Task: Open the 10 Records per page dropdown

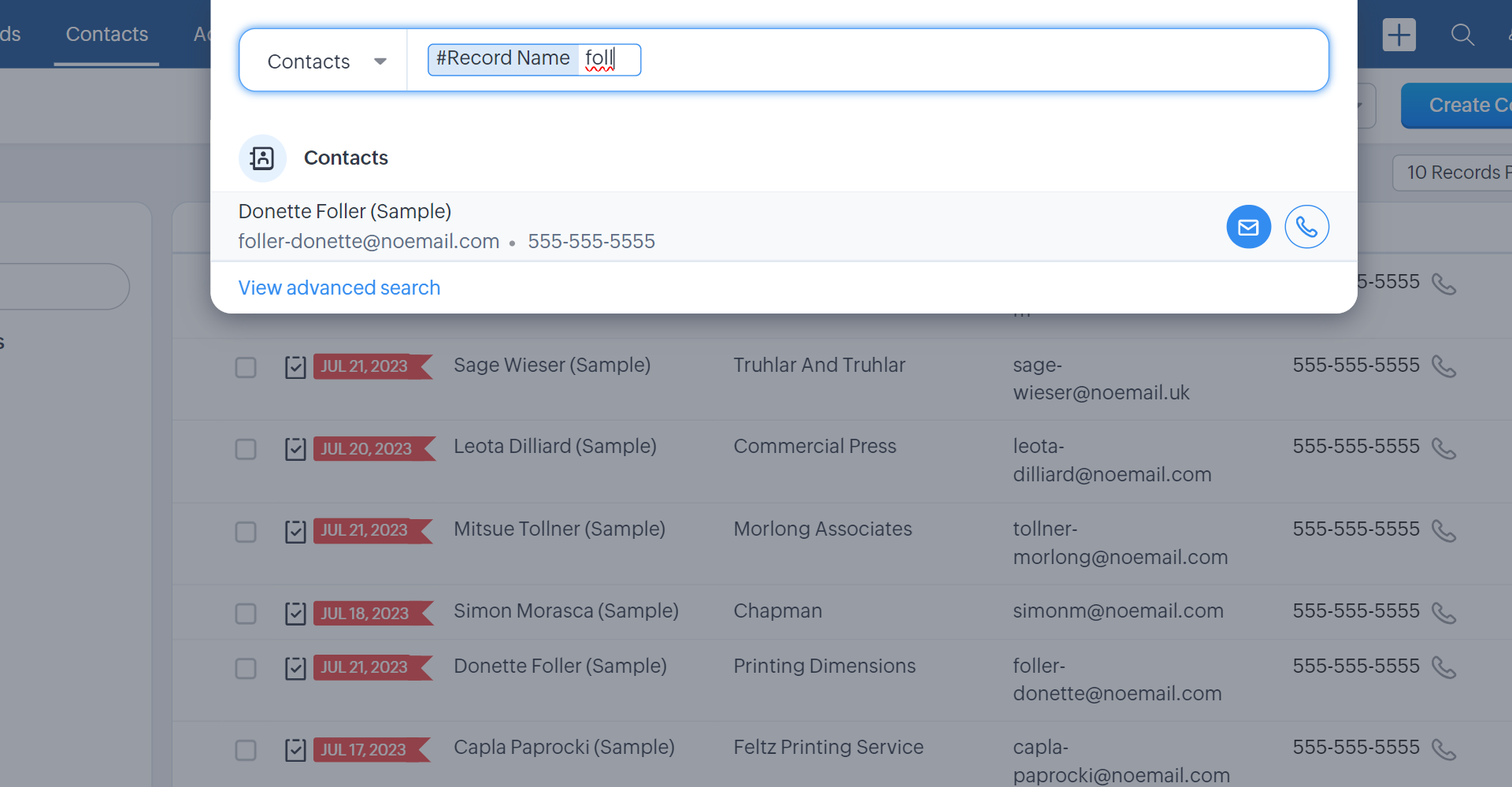Action: click(1454, 173)
